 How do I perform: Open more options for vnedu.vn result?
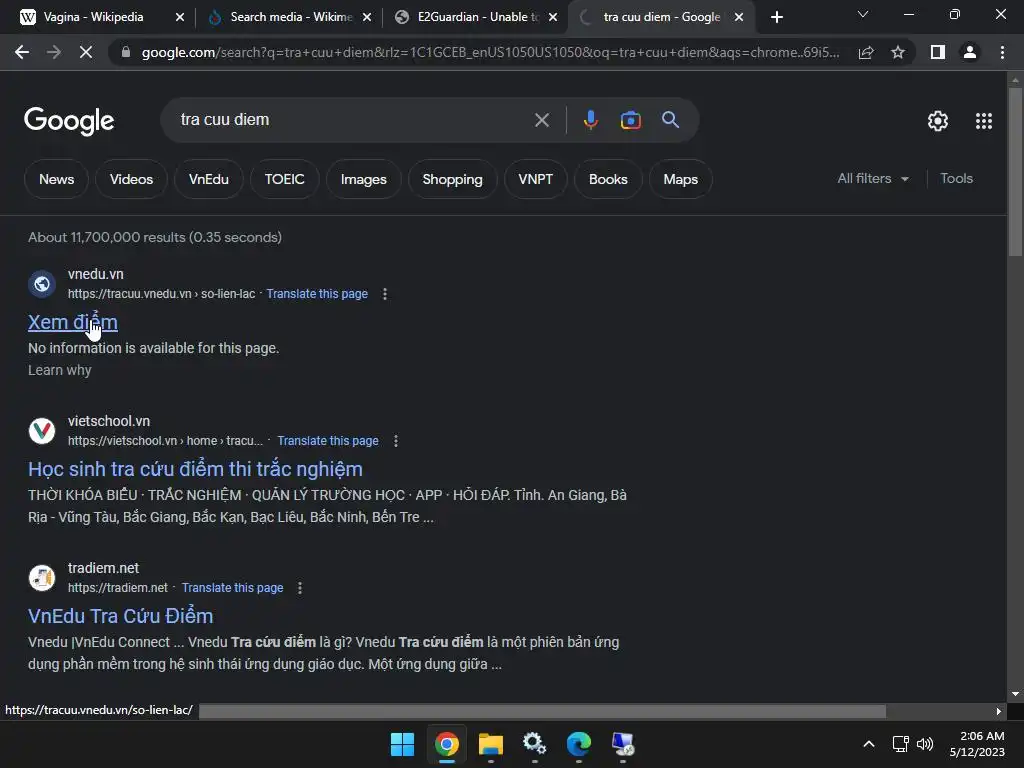pos(385,294)
